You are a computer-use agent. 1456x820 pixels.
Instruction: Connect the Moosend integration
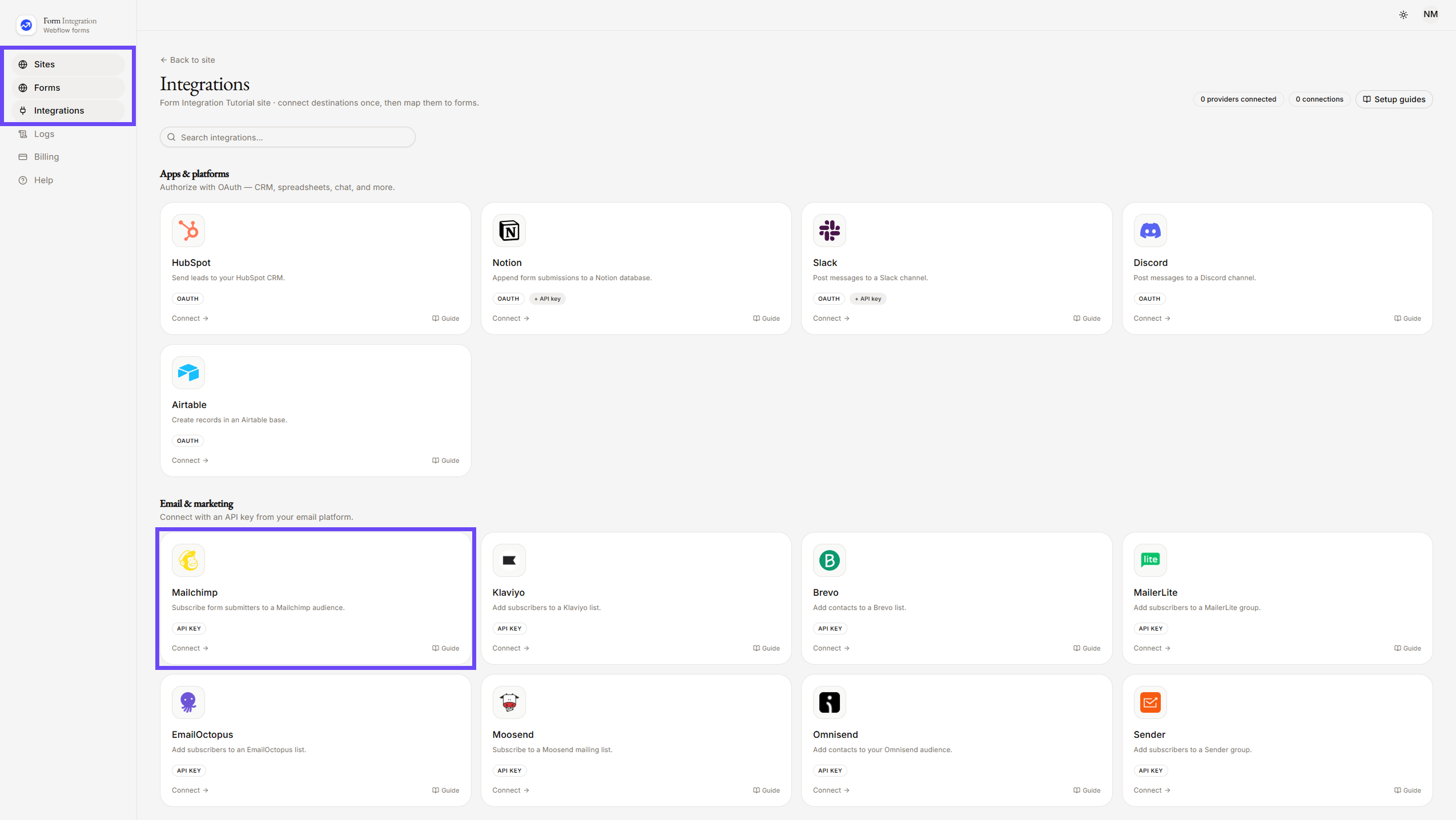[x=510, y=790]
